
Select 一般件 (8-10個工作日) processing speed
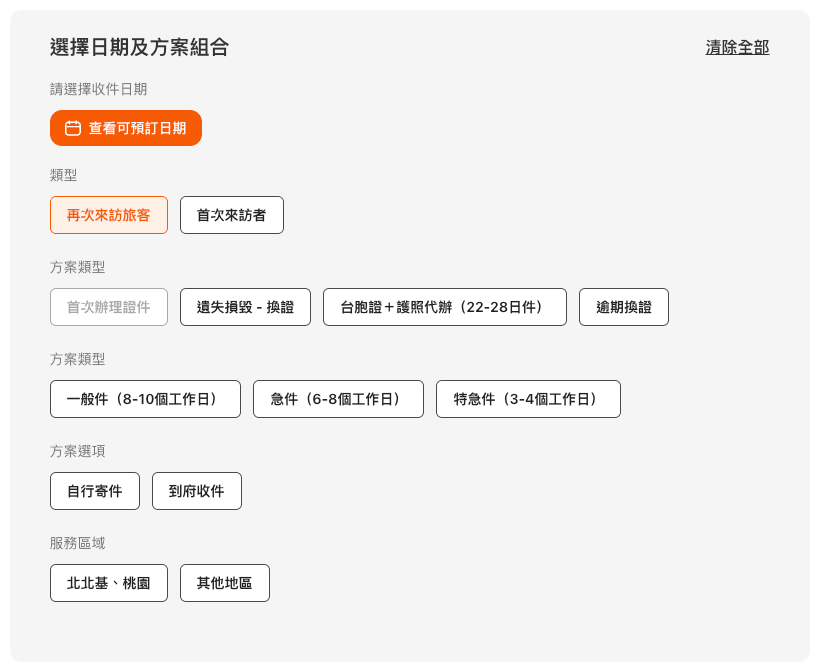pyautogui.click(x=146, y=399)
